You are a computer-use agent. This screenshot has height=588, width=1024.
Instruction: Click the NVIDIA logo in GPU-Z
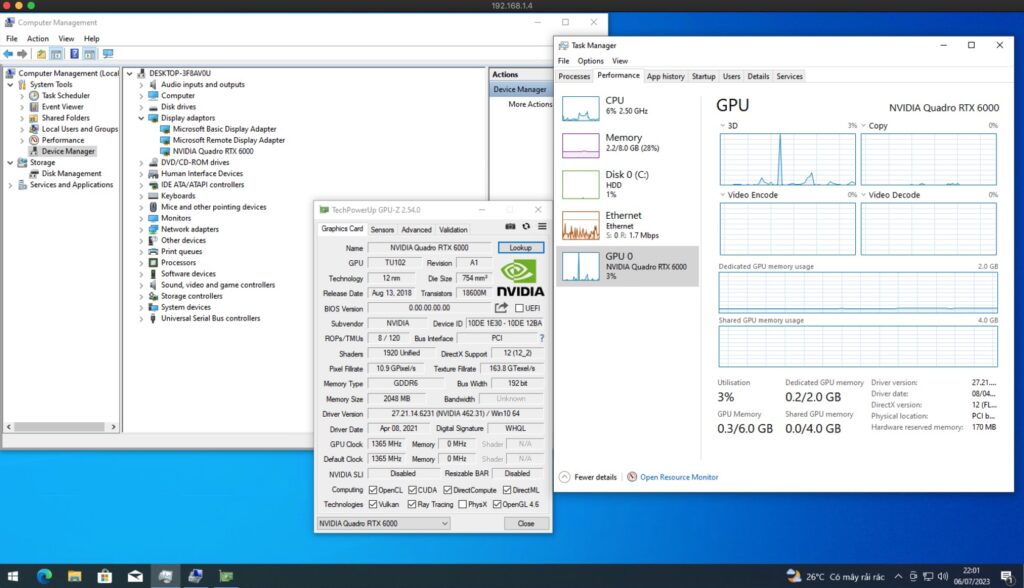[x=520, y=279]
